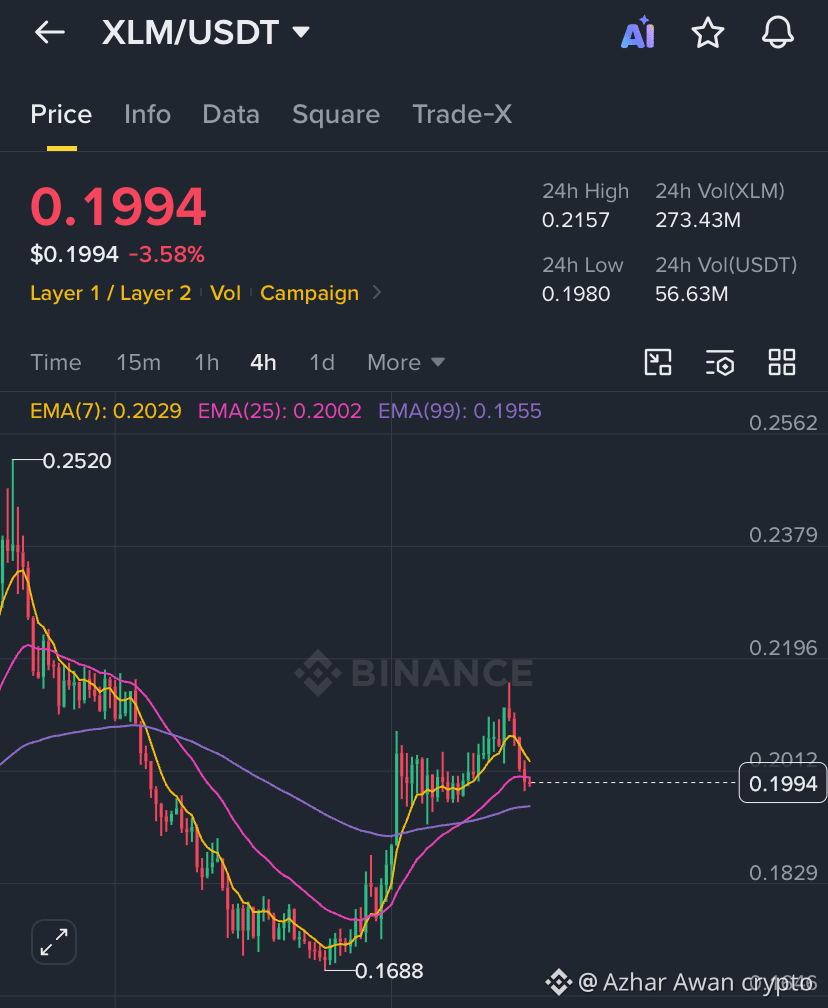Go back using the arrow icon
Viewport: 828px width, 1008px height.
tap(50, 32)
